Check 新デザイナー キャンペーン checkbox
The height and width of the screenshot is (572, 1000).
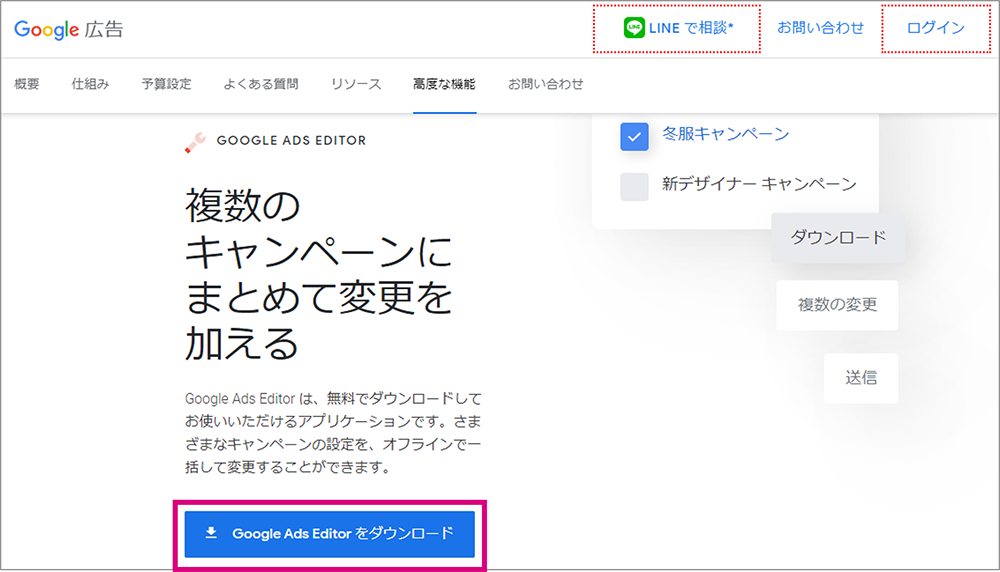click(x=634, y=186)
